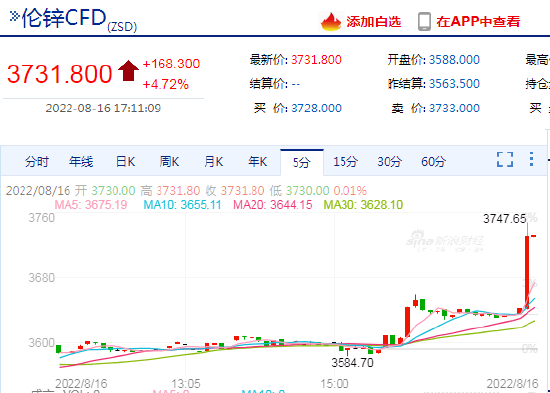Click the change value +168.300
The width and height of the screenshot is (550, 393).
171,64
